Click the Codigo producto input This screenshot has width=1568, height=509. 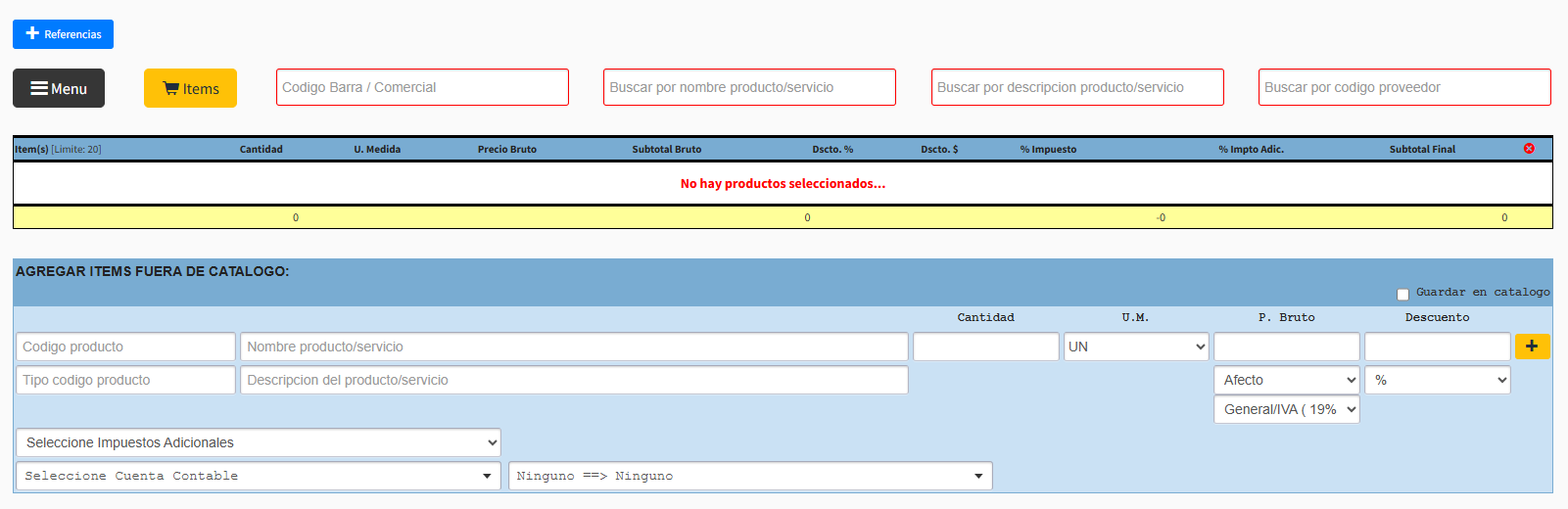[x=125, y=347]
